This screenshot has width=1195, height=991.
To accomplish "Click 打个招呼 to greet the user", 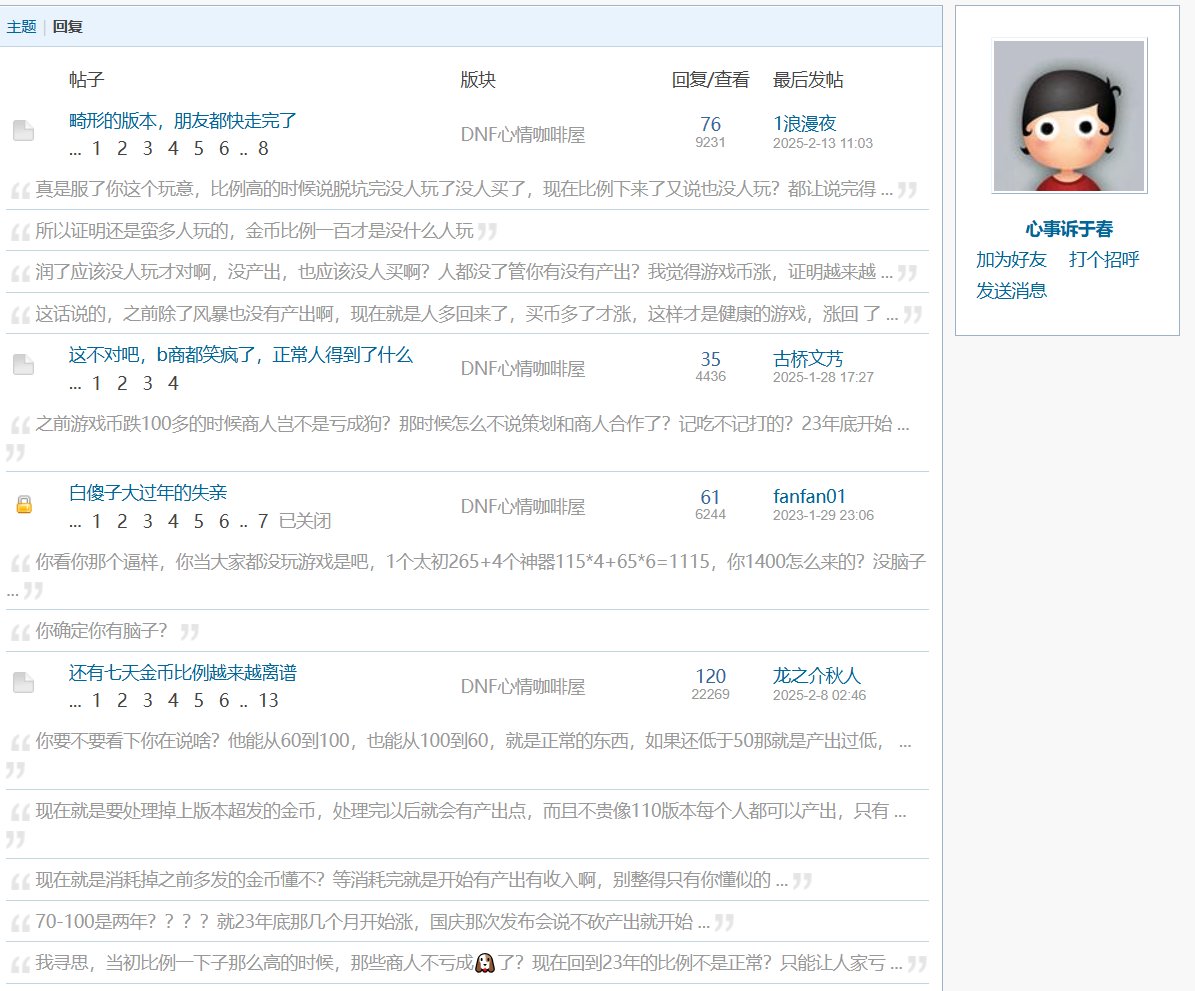I will click(x=1104, y=260).
